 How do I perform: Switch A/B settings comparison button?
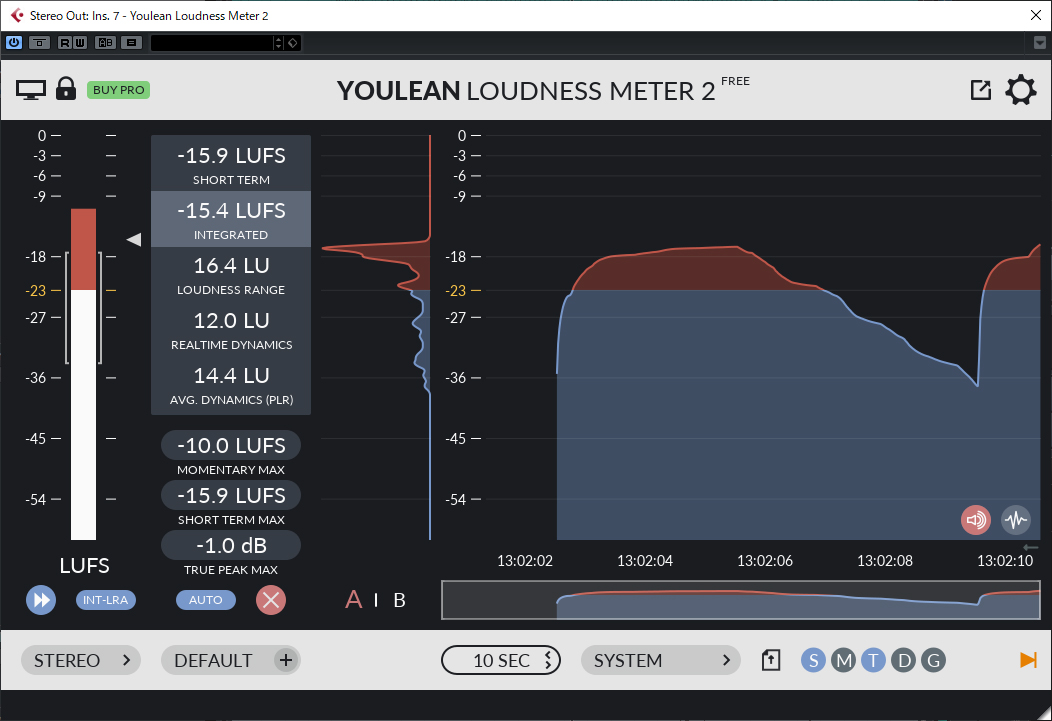pyautogui.click(x=105, y=43)
